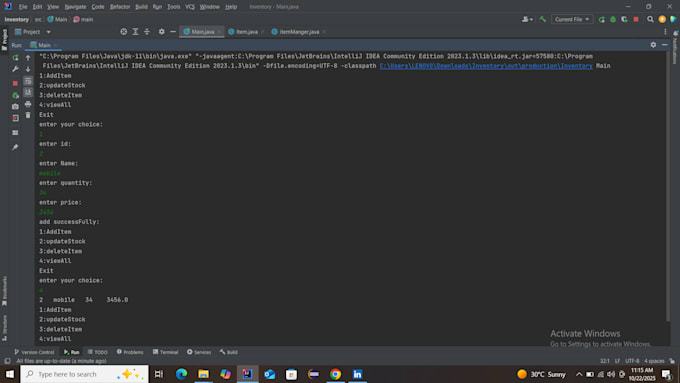The height and width of the screenshot is (383, 680).
Task: Click UTF-8 encoding in status bar
Action: coord(632,360)
